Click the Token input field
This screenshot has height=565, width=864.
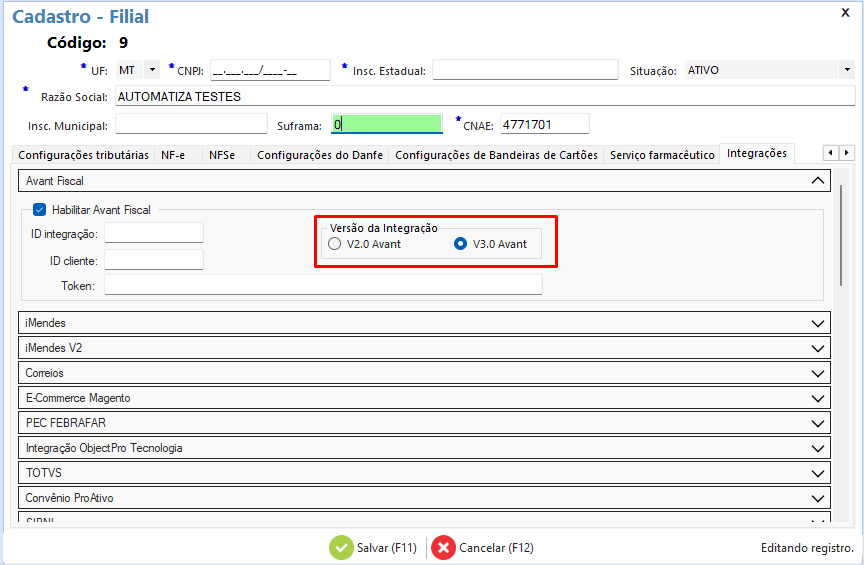pyautogui.click(x=322, y=286)
